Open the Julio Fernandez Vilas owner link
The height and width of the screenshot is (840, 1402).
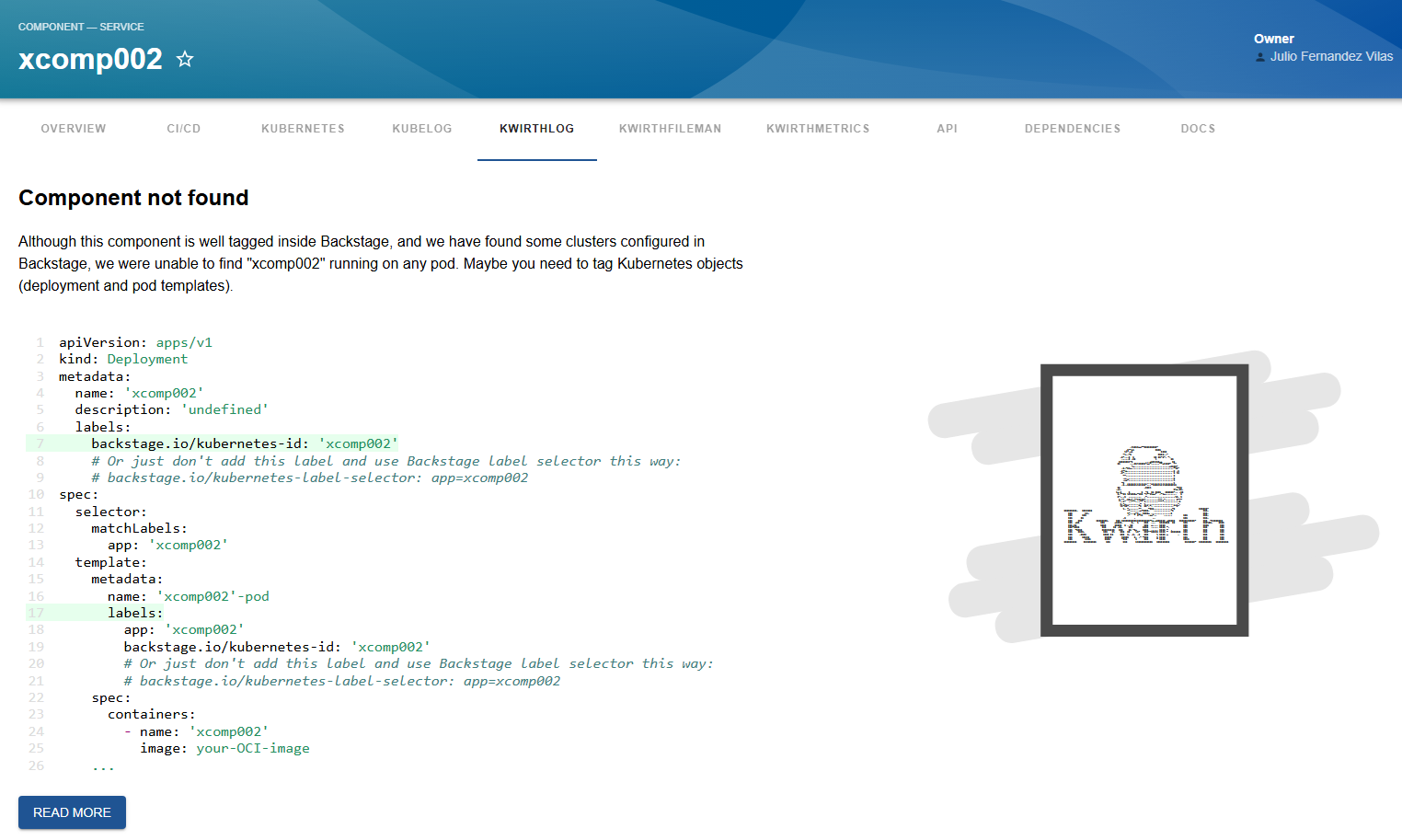(1331, 56)
